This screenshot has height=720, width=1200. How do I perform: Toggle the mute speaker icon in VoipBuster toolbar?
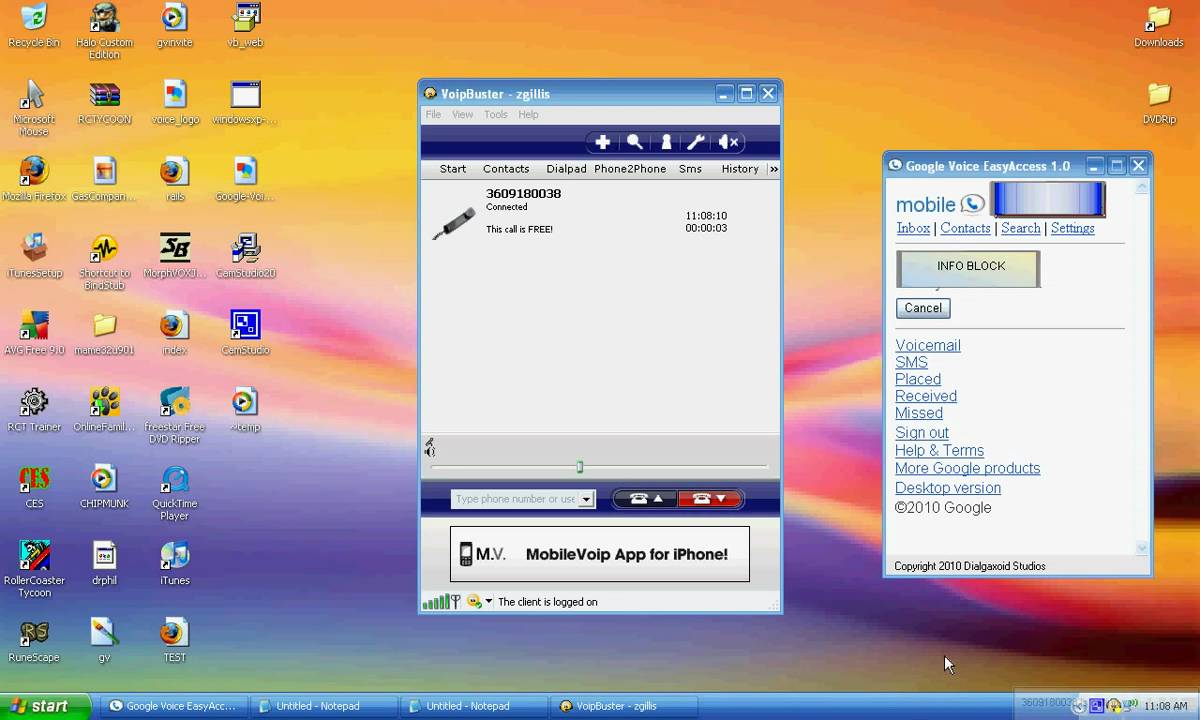point(729,143)
